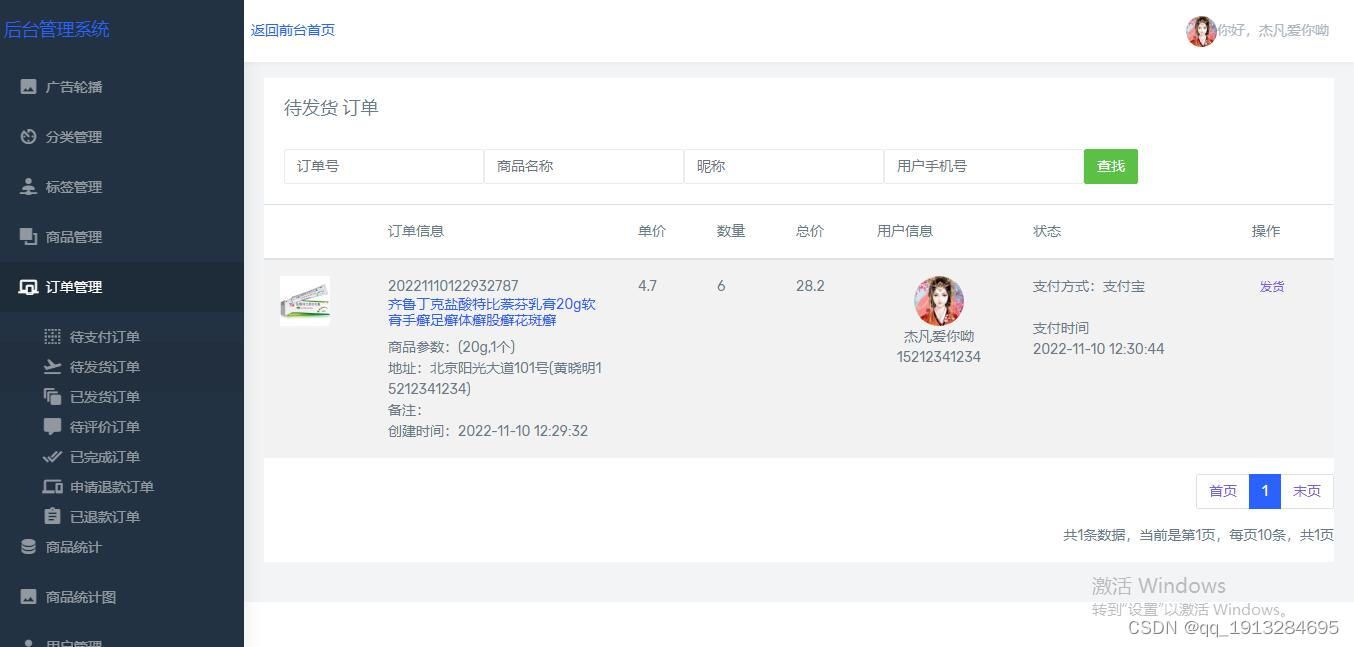Click the 待评价订单 comment icon
Image resolution: width=1354 pixels, height=647 pixels.
[52, 427]
